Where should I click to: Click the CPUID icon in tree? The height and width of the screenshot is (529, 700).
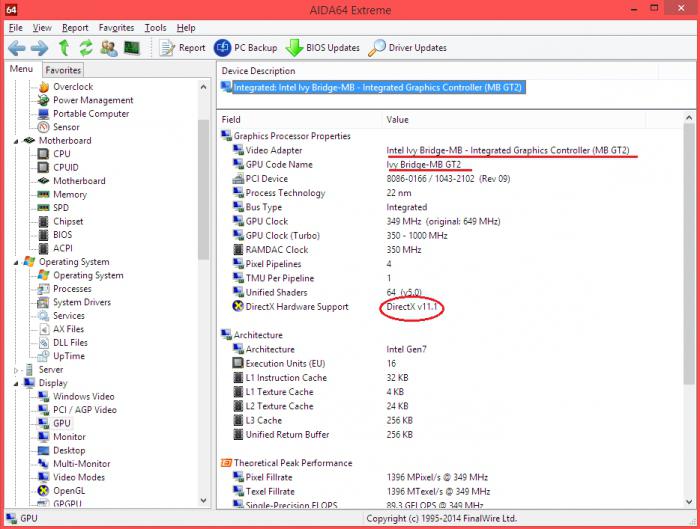(43, 167)
